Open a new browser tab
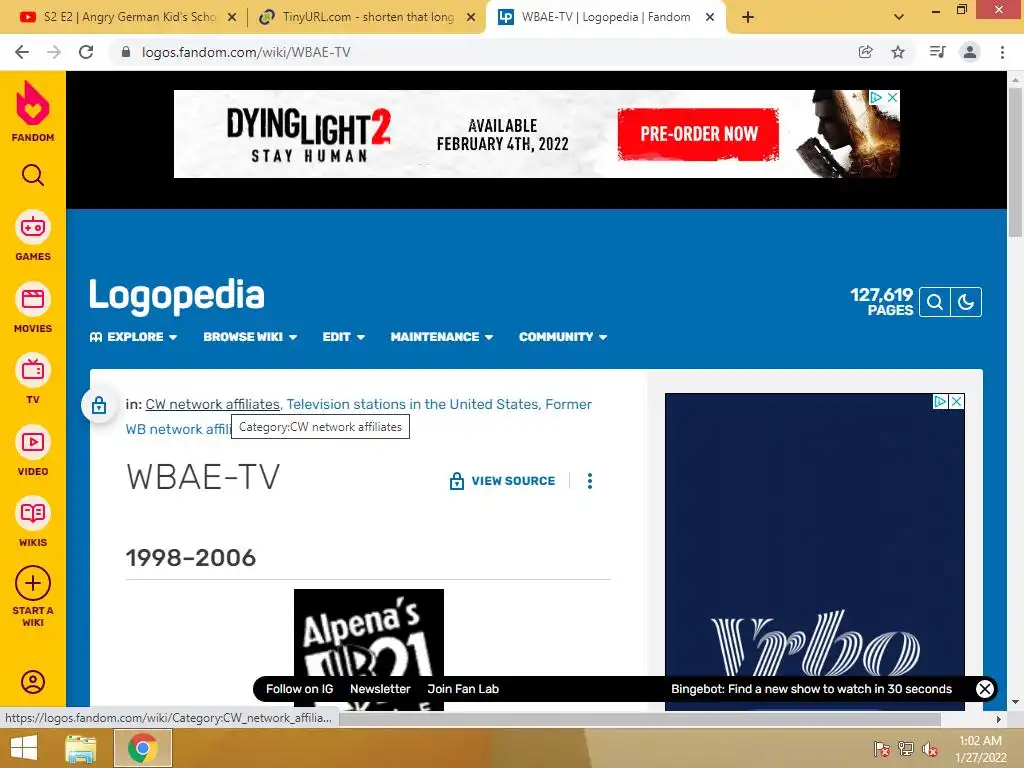The image size is (1024, 768). point(748,18)
